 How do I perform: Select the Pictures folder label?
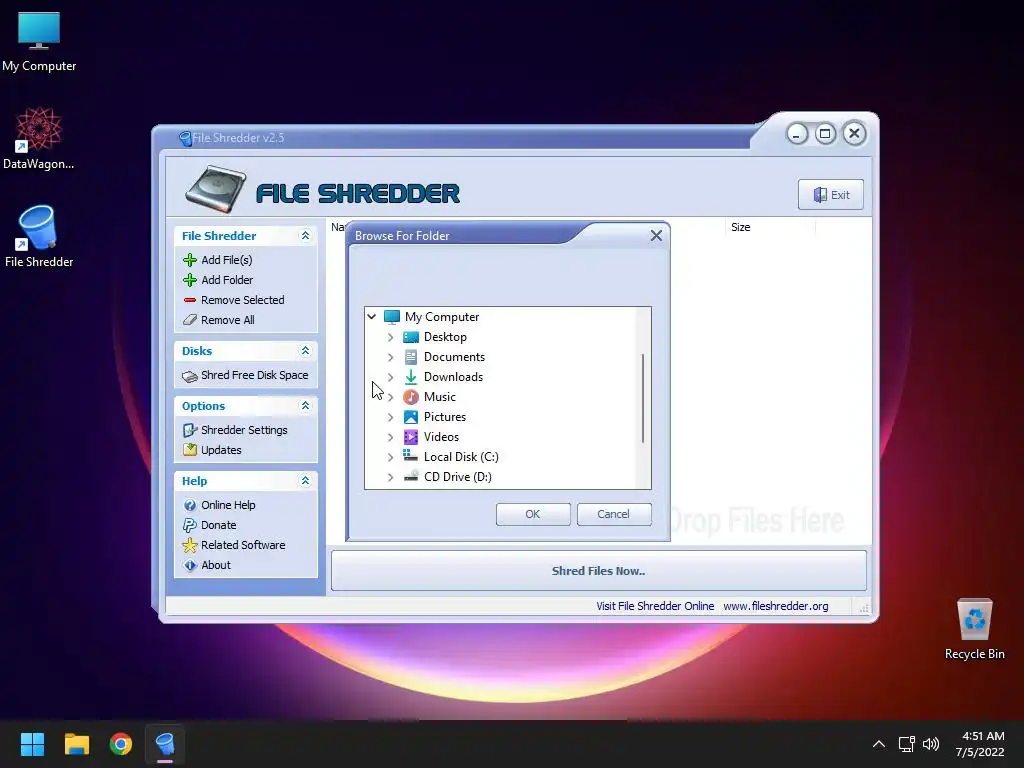445,417
